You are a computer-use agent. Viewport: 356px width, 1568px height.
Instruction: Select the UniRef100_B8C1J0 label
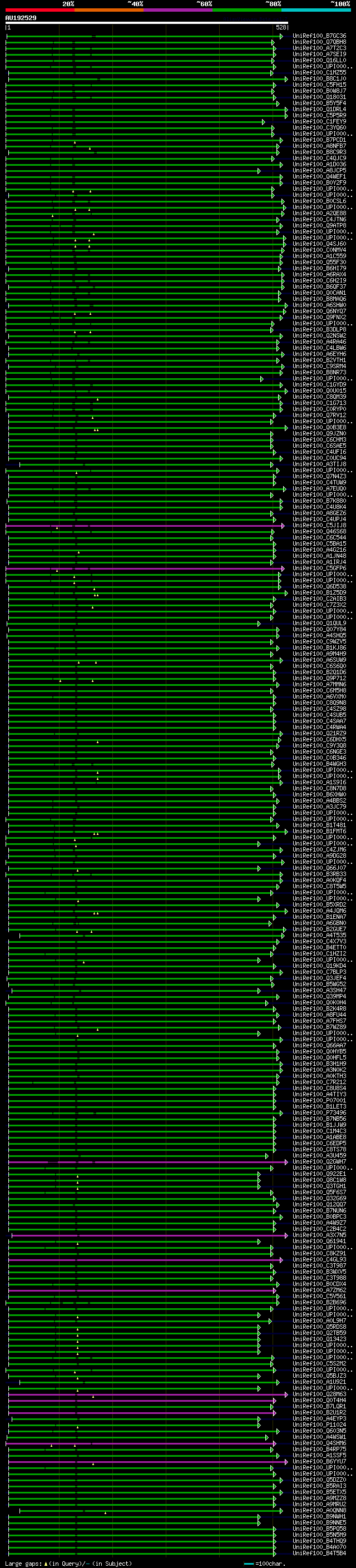pyautogui.click(x=319, y=78)
